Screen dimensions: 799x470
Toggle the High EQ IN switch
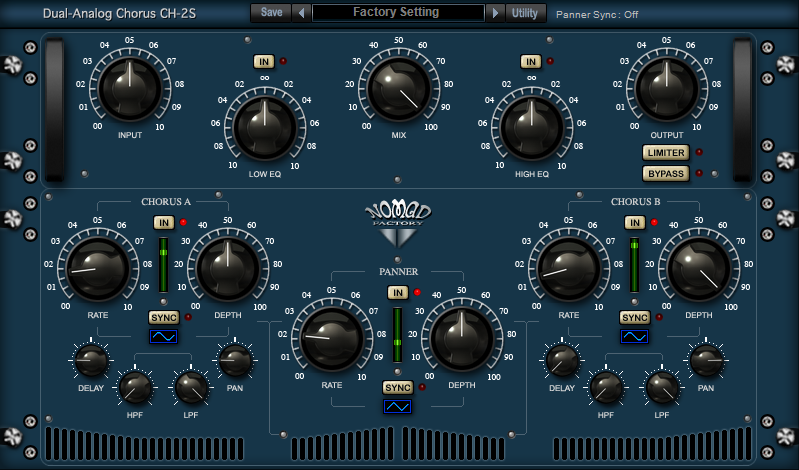[x=531, y=62]
